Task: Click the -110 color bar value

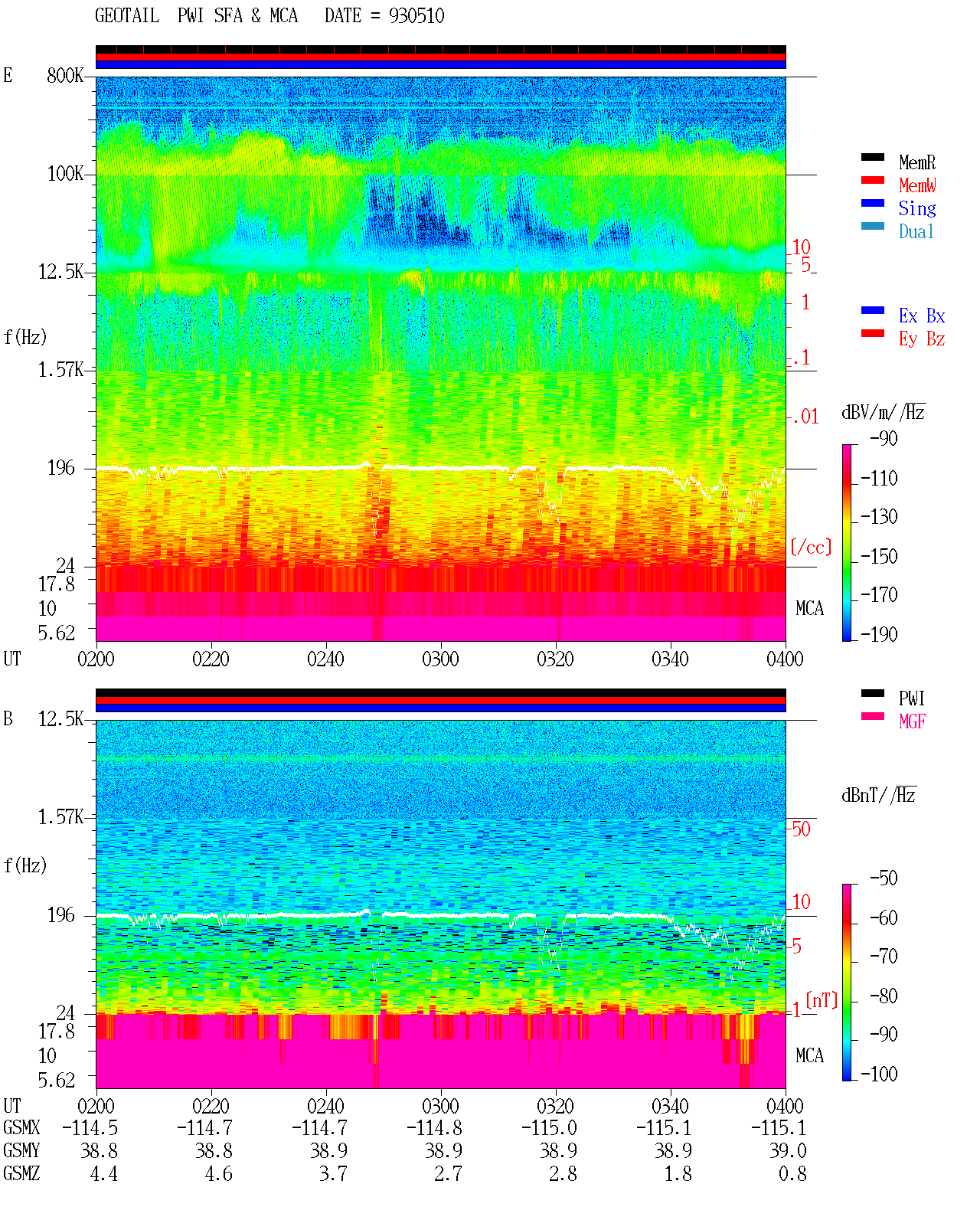Action: [879, 479]
